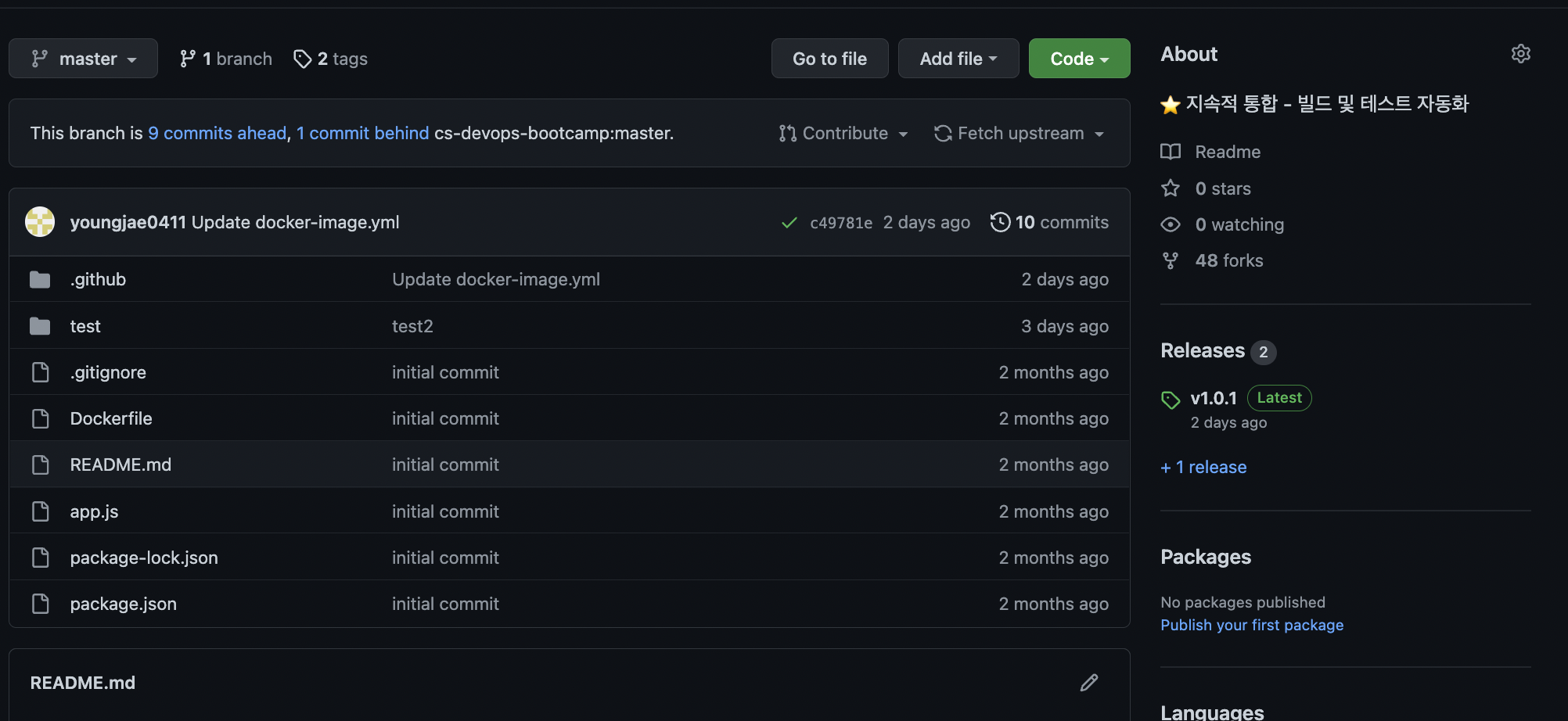Expand the Add file dropdown
This screenshot has height=721, width=1568.
tap(958, 59)
